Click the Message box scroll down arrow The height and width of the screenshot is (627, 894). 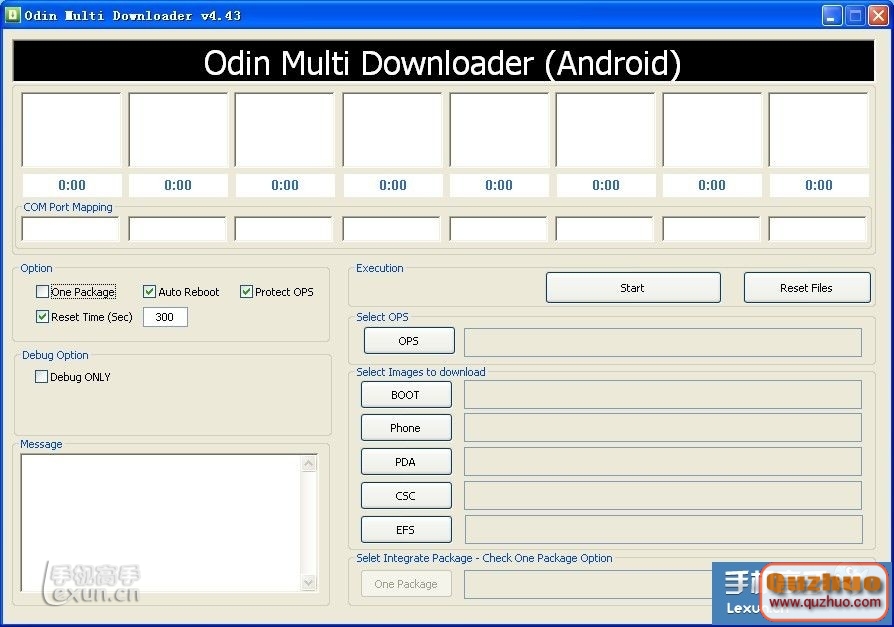[x=308, y=583]
